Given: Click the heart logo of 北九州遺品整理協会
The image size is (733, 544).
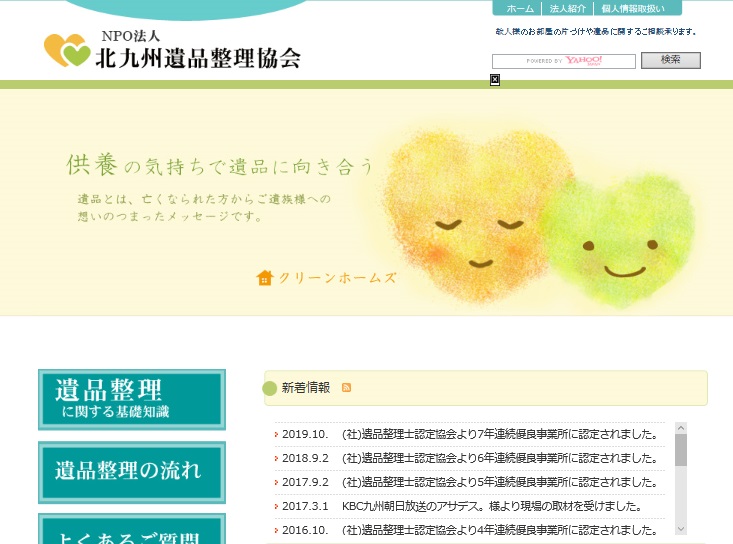Looking at the screenshot, I should [x=67, y=50].
